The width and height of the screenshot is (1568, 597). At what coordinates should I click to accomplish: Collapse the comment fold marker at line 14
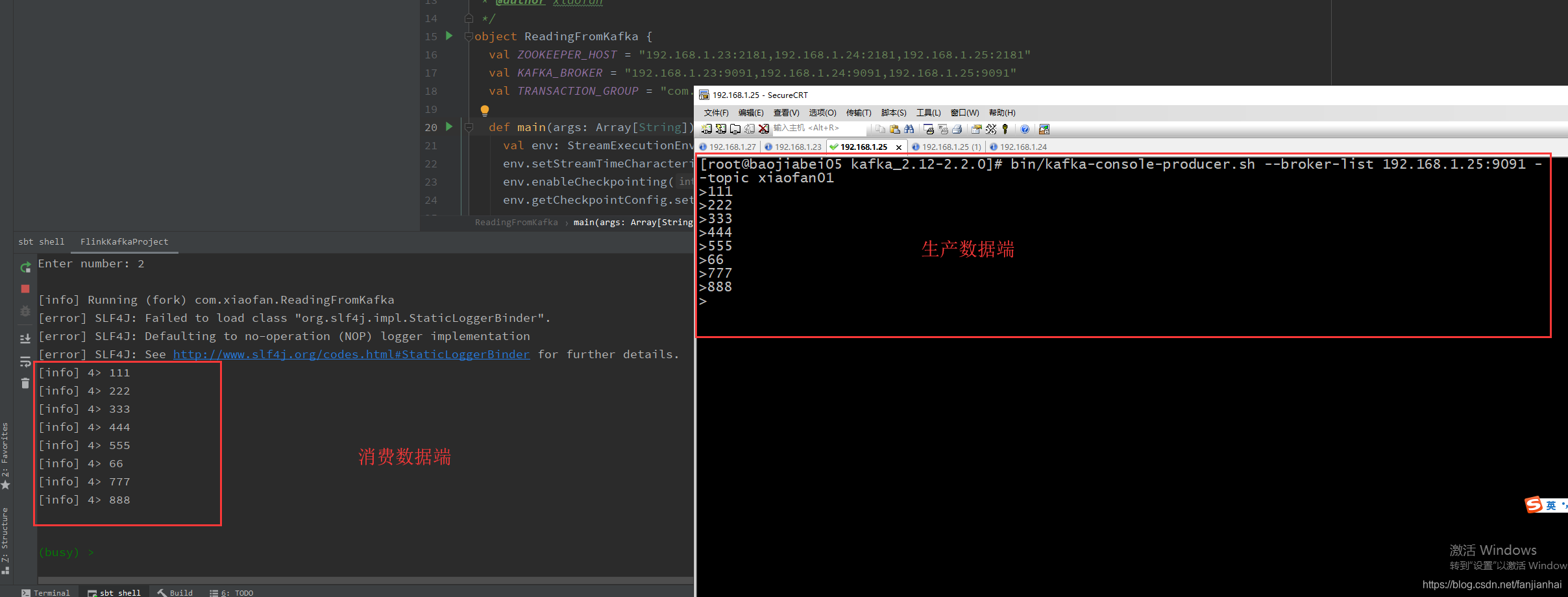469,18
